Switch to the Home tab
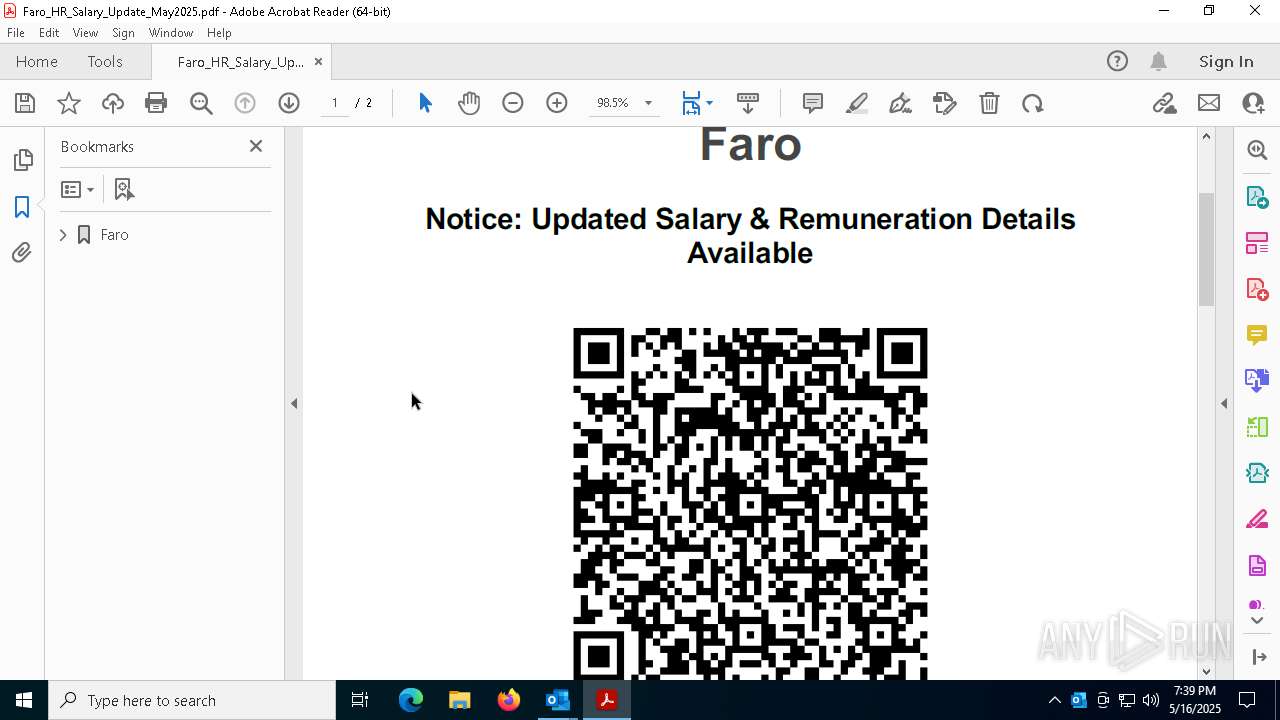The height and width of the screenshot is (720, 1280). click(x=37, y=62)
